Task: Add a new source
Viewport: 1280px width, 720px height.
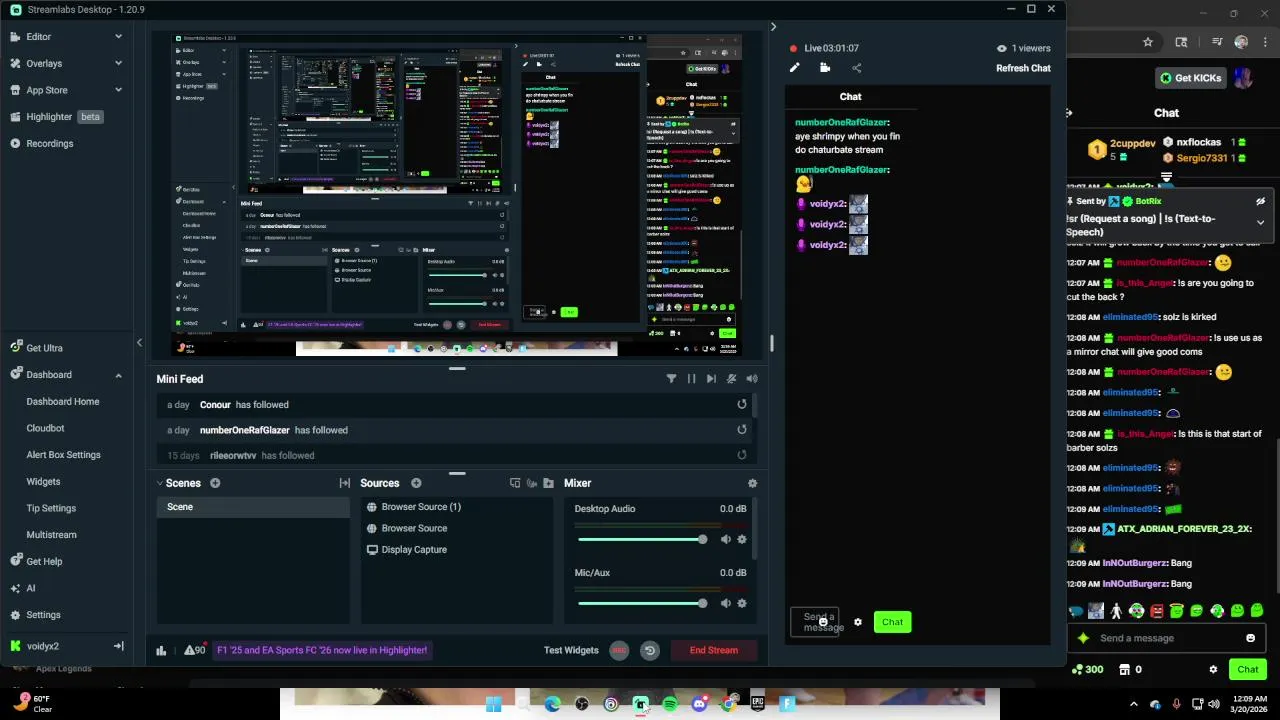Action: tap(416, 483)
